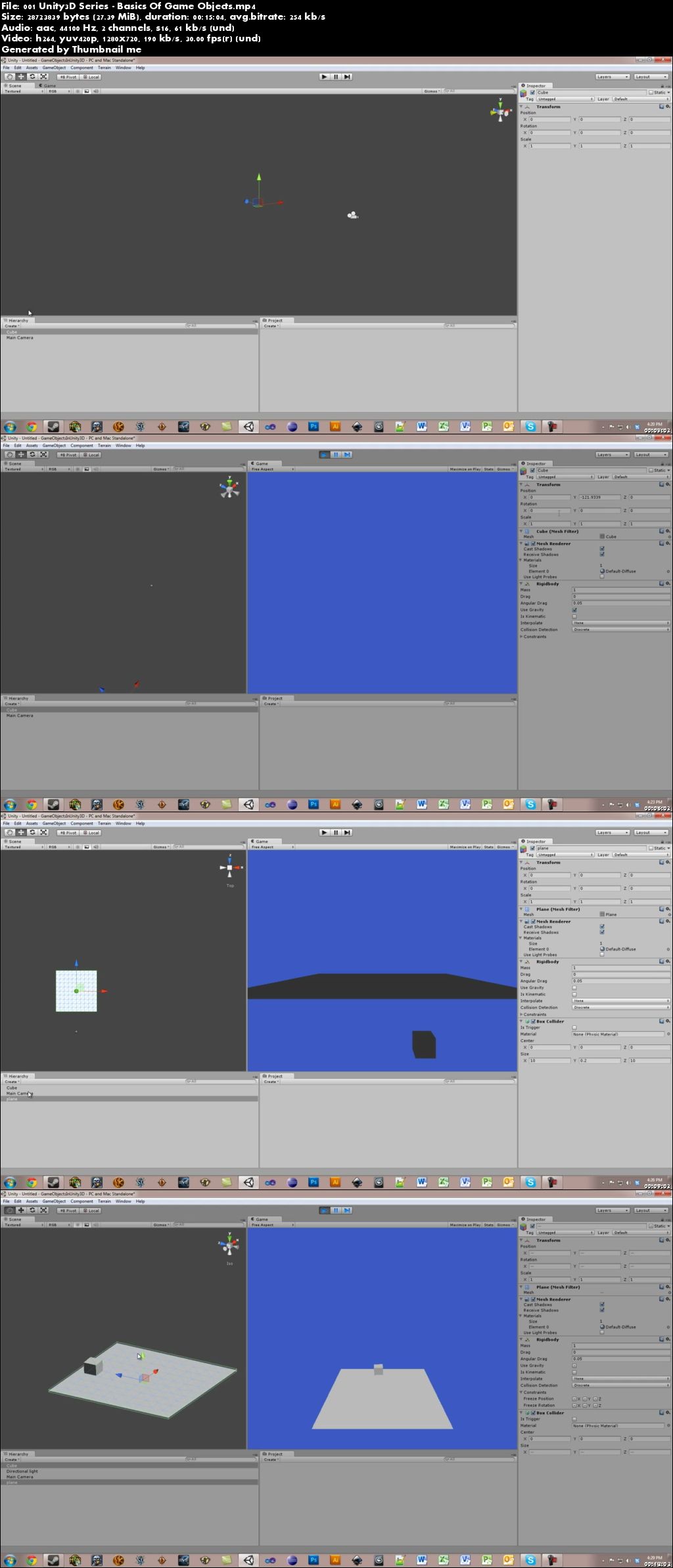Toggle Static checkbox in full-width Scene view frame
The width and height of the screenshot is (673, 1568).
[x=651, y=93]
